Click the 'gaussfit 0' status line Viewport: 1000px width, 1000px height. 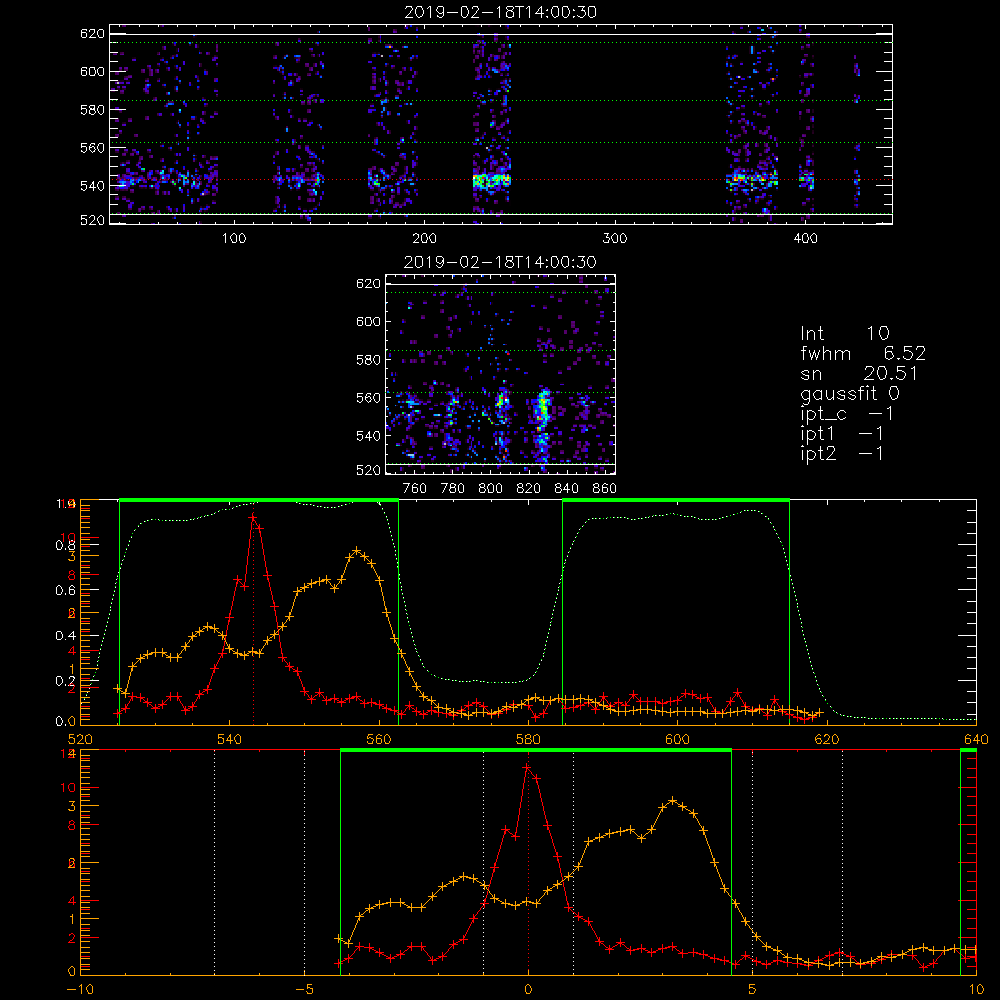pos(850,393)
